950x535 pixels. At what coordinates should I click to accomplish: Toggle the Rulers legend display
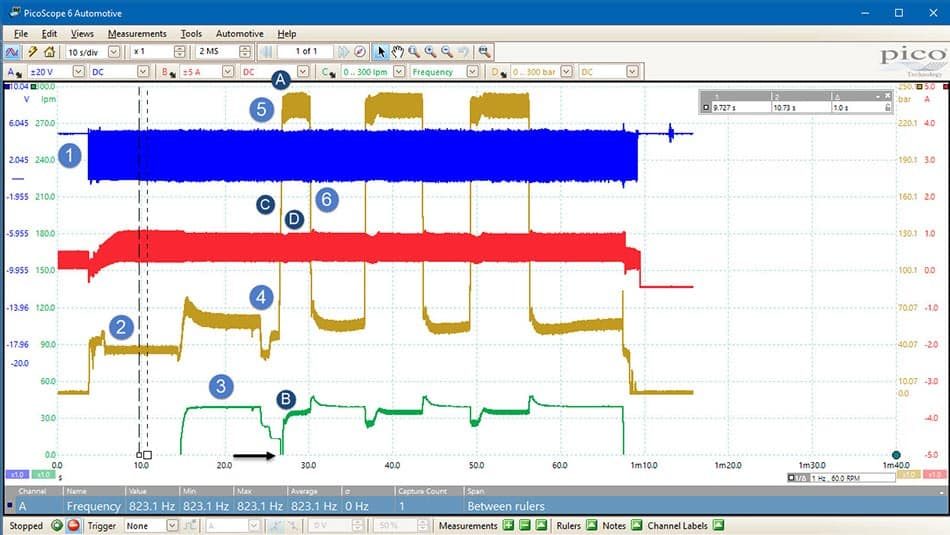point(591,525)
